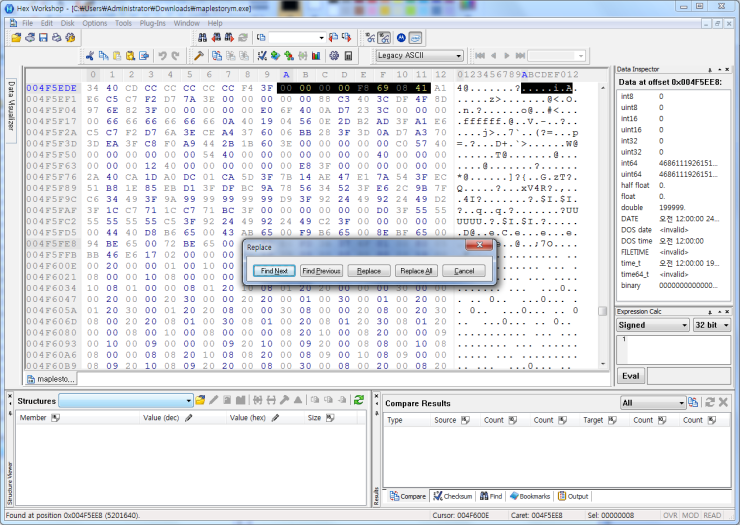Open the Tools menu
The width and height of the screenshot is (740, 525).
[124, 23]
